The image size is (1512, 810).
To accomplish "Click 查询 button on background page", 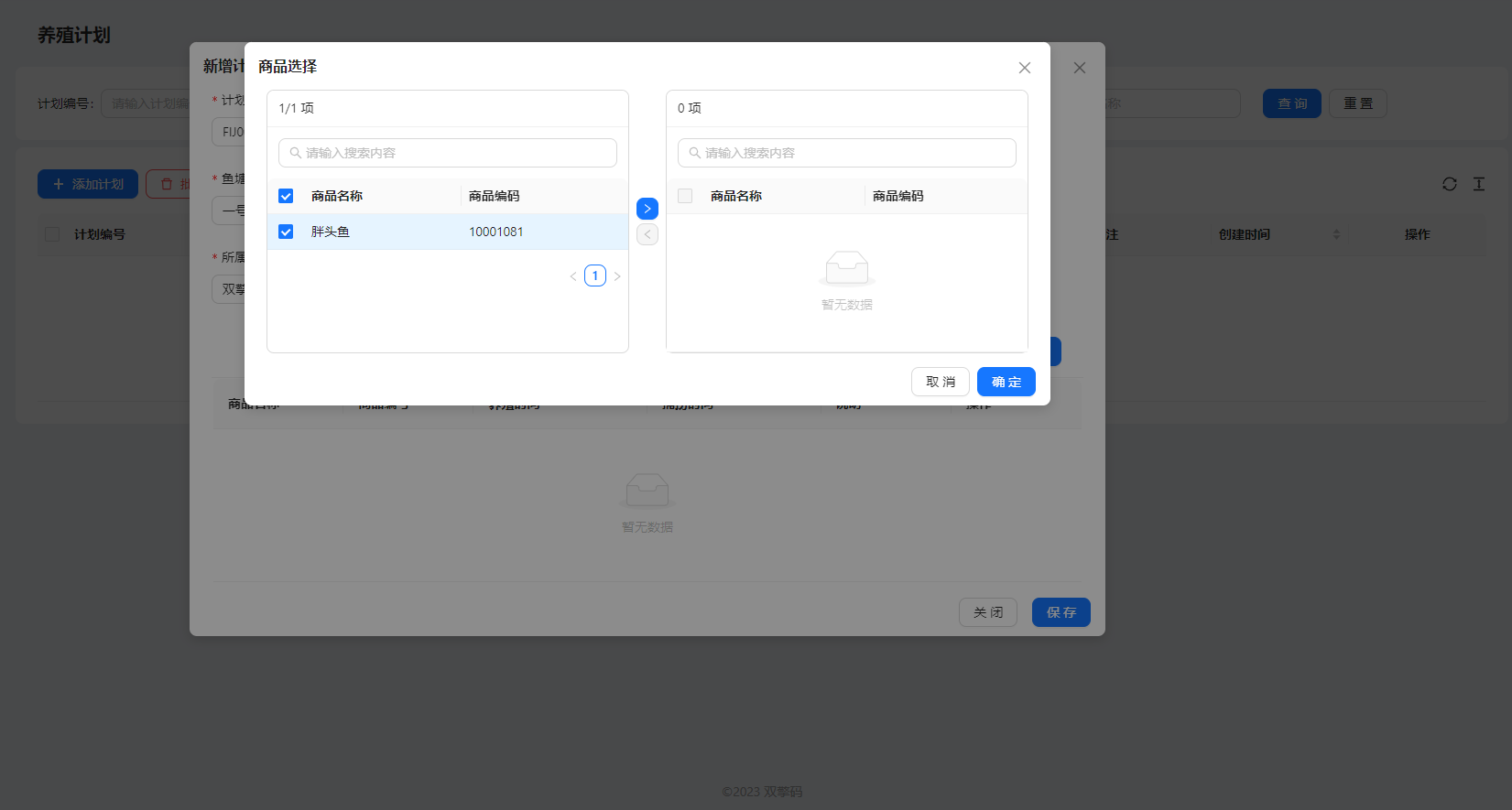I will coord(1292,103).
